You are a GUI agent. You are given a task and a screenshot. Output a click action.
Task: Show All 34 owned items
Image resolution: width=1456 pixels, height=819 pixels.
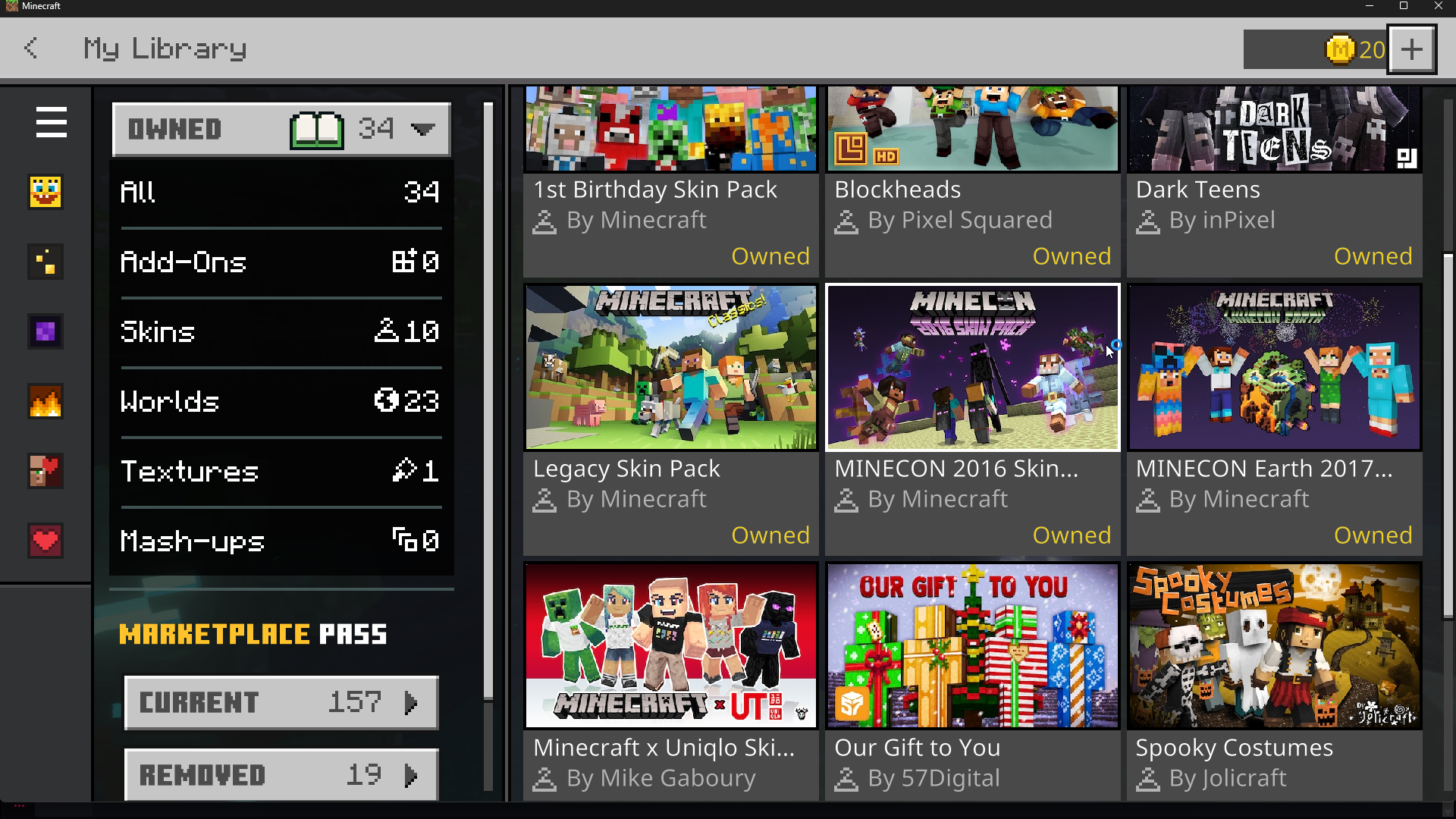[281, 192]
